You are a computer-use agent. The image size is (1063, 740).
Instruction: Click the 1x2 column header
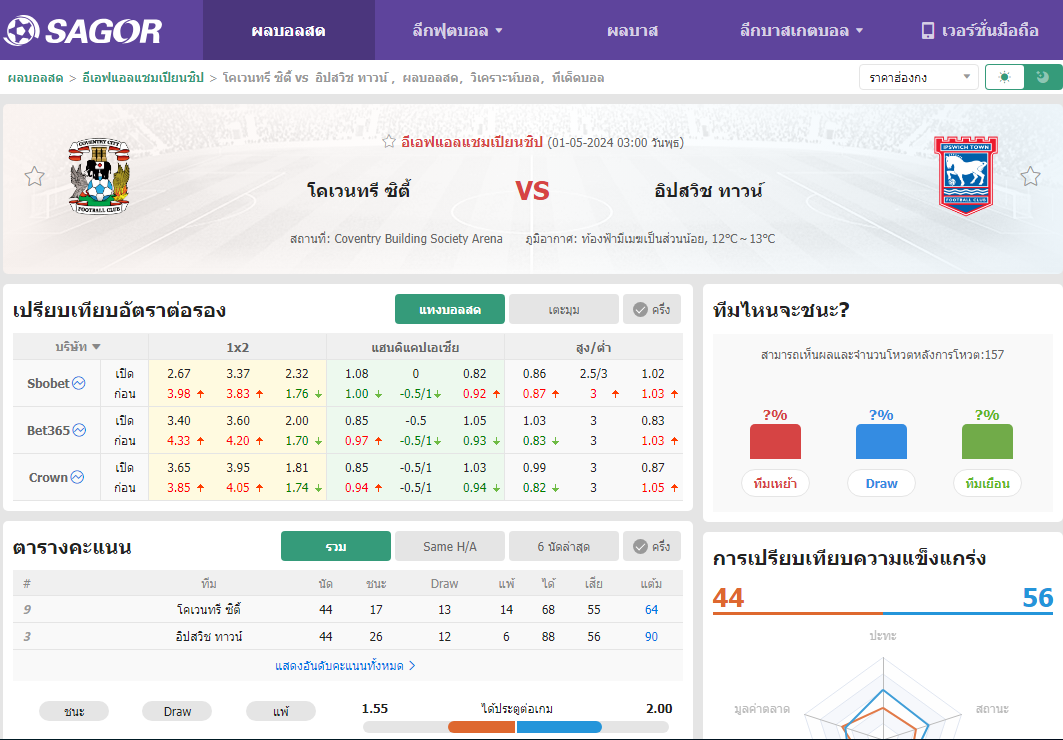pyautogui.click(x=237, y=347)
